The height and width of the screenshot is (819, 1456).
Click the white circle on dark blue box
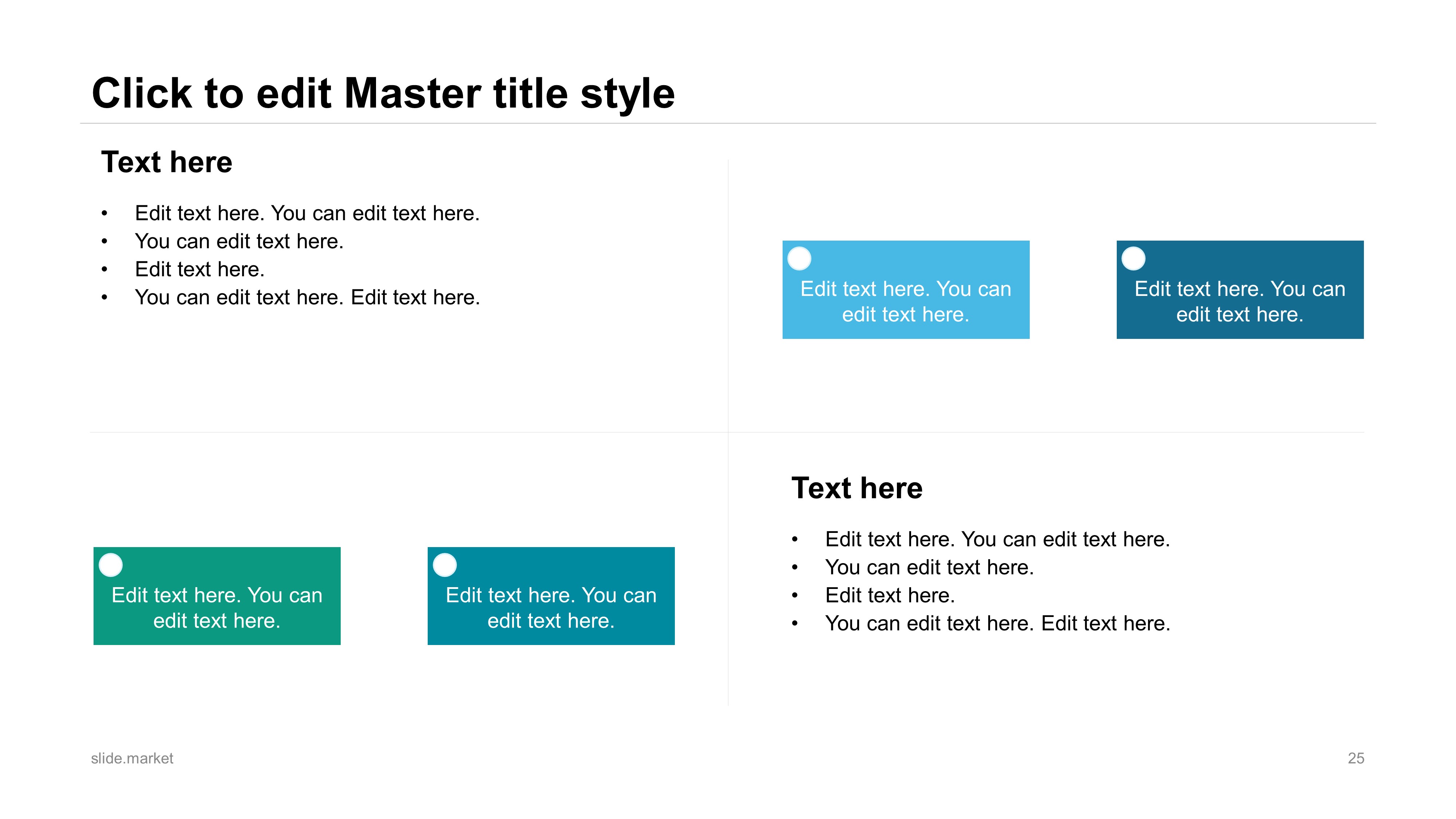[x=1133, y=259]
